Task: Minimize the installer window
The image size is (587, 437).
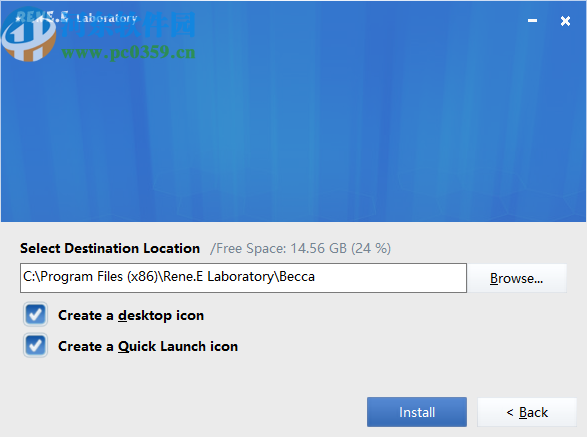Action: (532, 21)
